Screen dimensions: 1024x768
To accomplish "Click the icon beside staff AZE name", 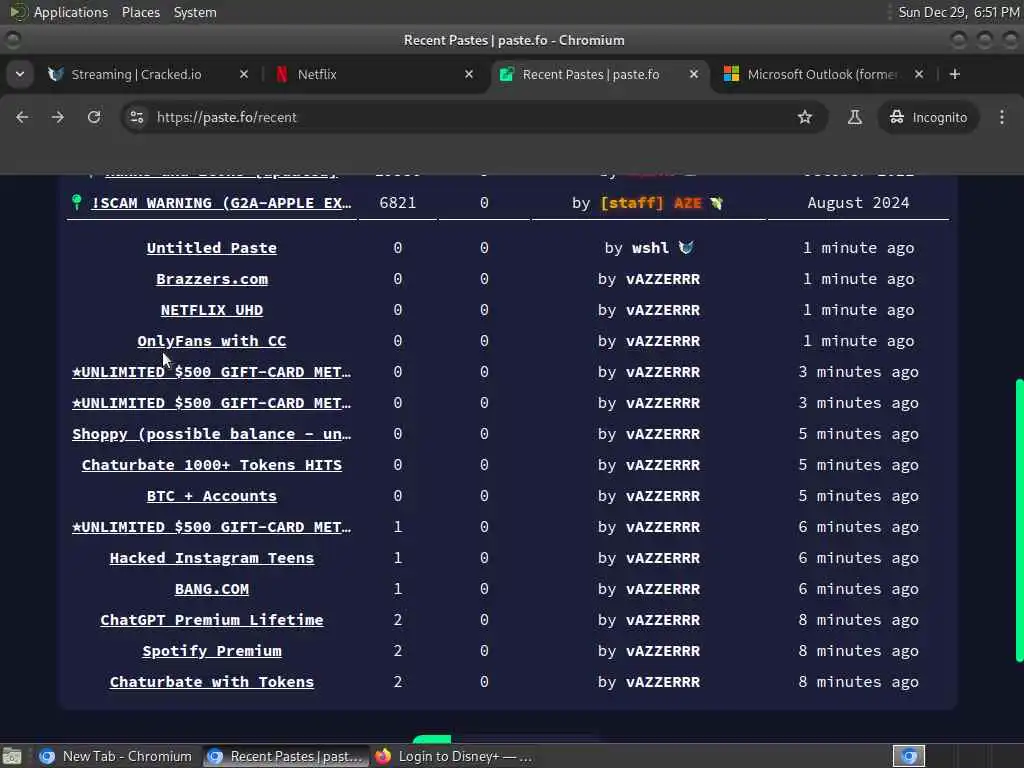I will (x=716, y=203).
